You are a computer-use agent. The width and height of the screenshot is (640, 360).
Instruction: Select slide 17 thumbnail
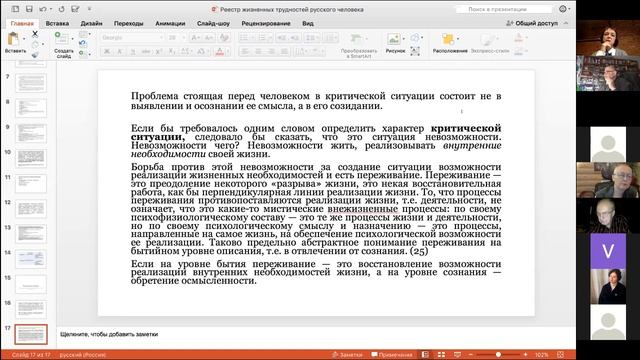[x=31, y=334]
